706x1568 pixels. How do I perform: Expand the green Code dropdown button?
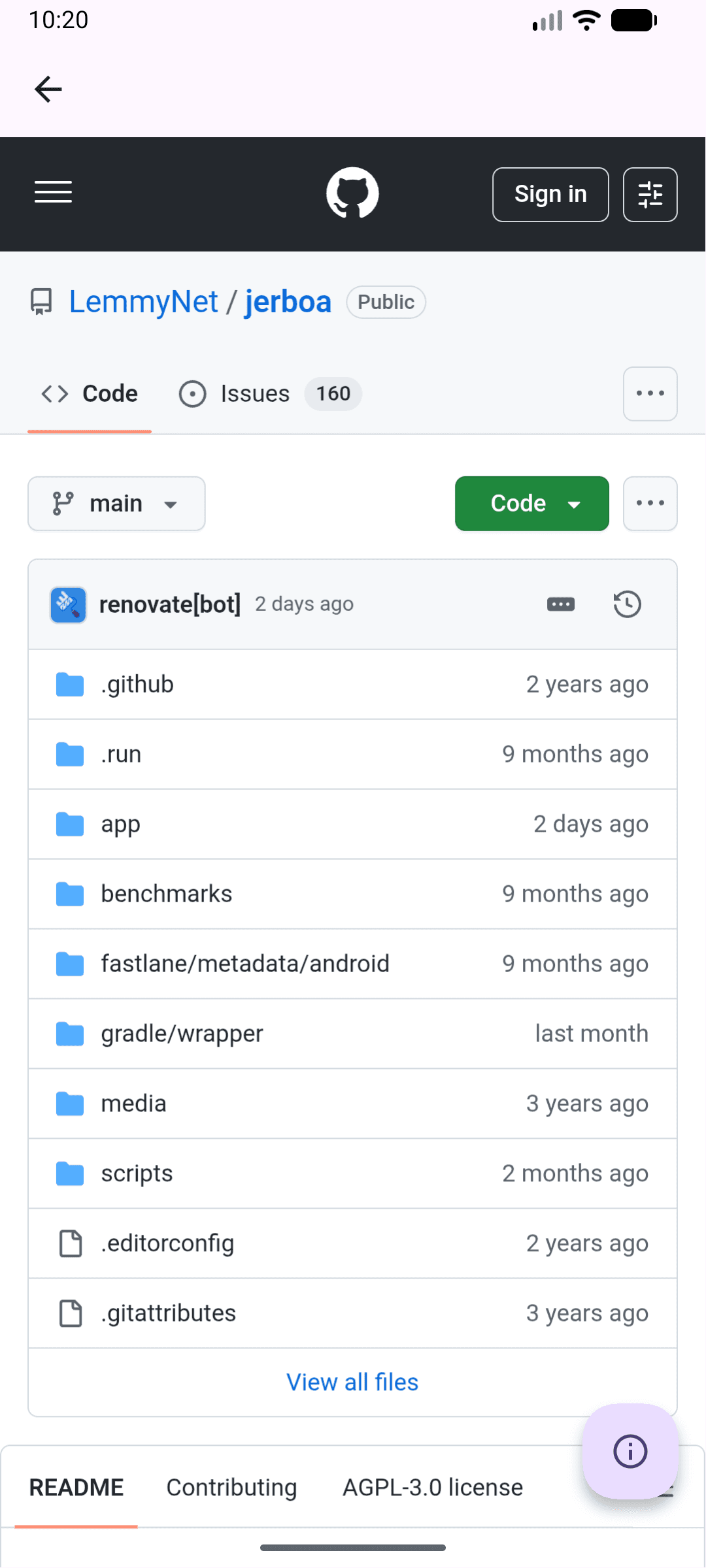pos(532,504)
